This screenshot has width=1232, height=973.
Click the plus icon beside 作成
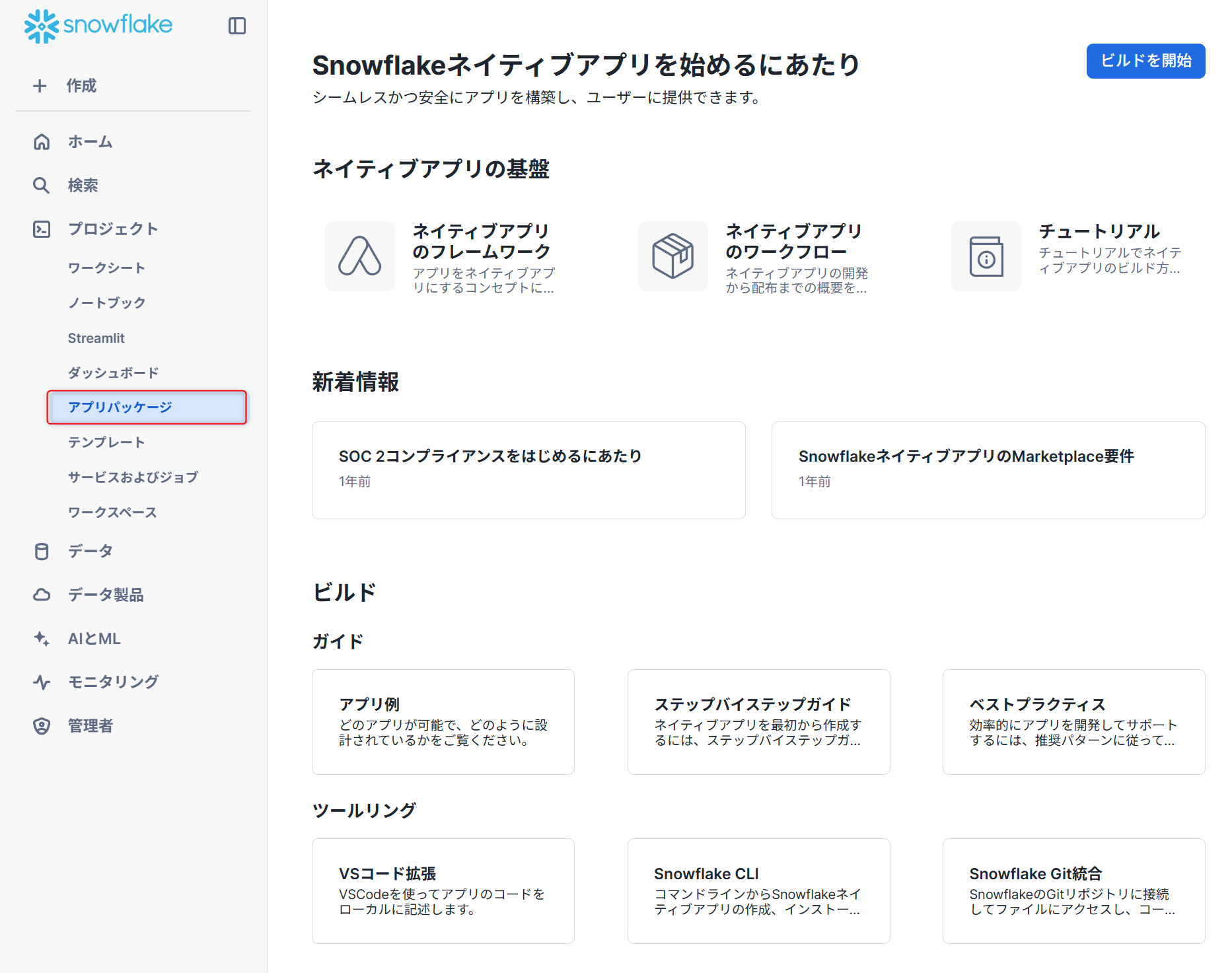pyautogui.click(x=40, y=86)
